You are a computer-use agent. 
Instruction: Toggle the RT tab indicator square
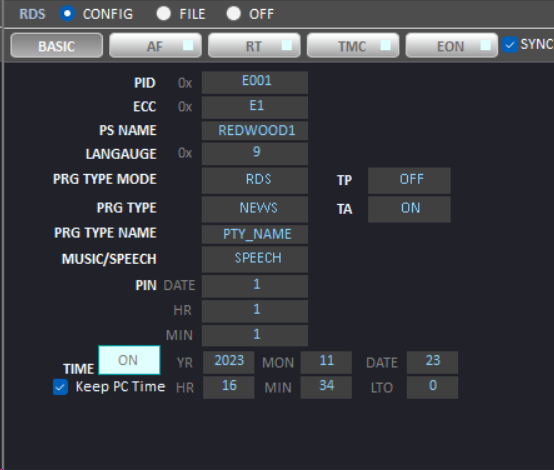coord(287,45)
